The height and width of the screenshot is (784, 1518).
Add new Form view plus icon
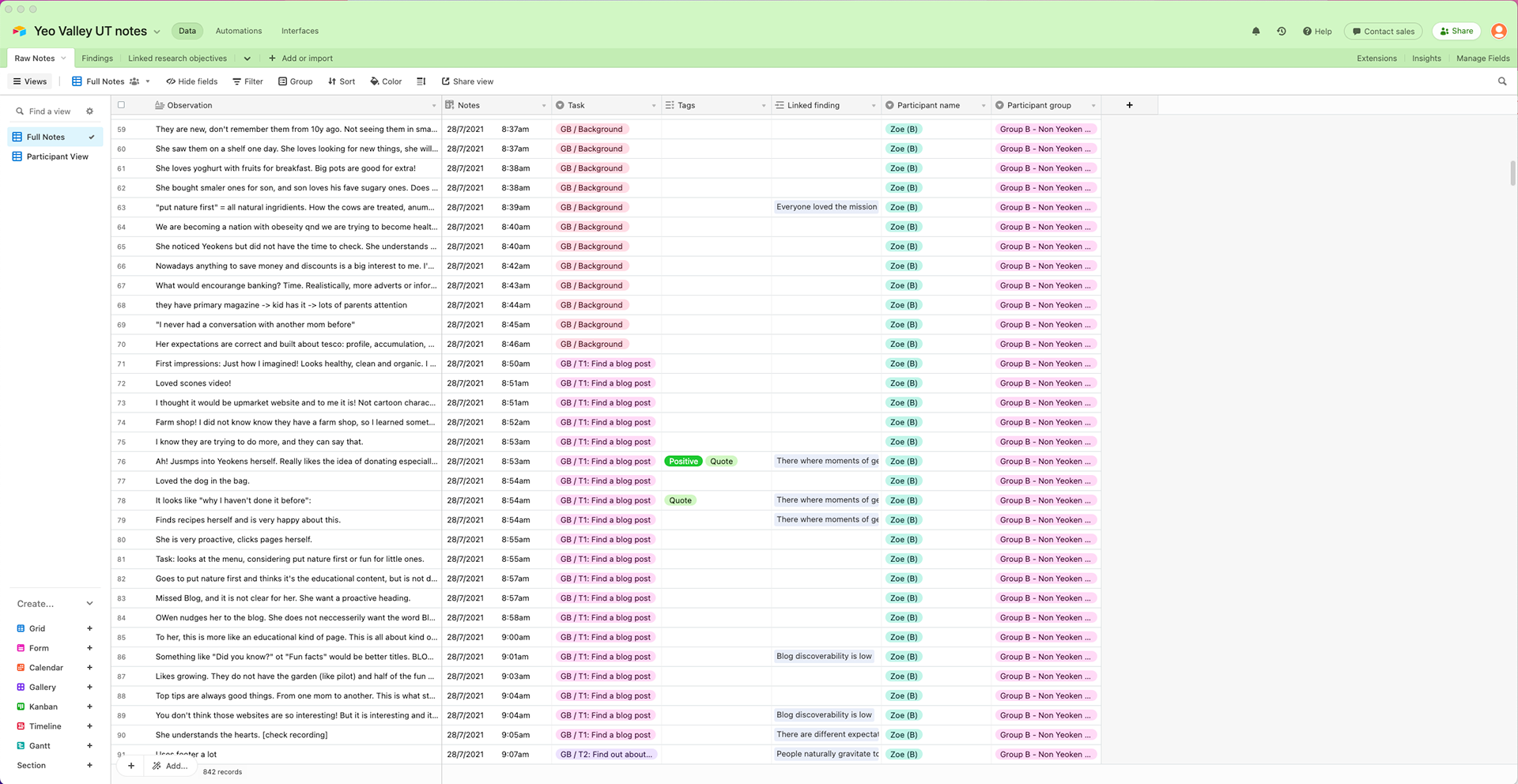[x=89, y=648]
